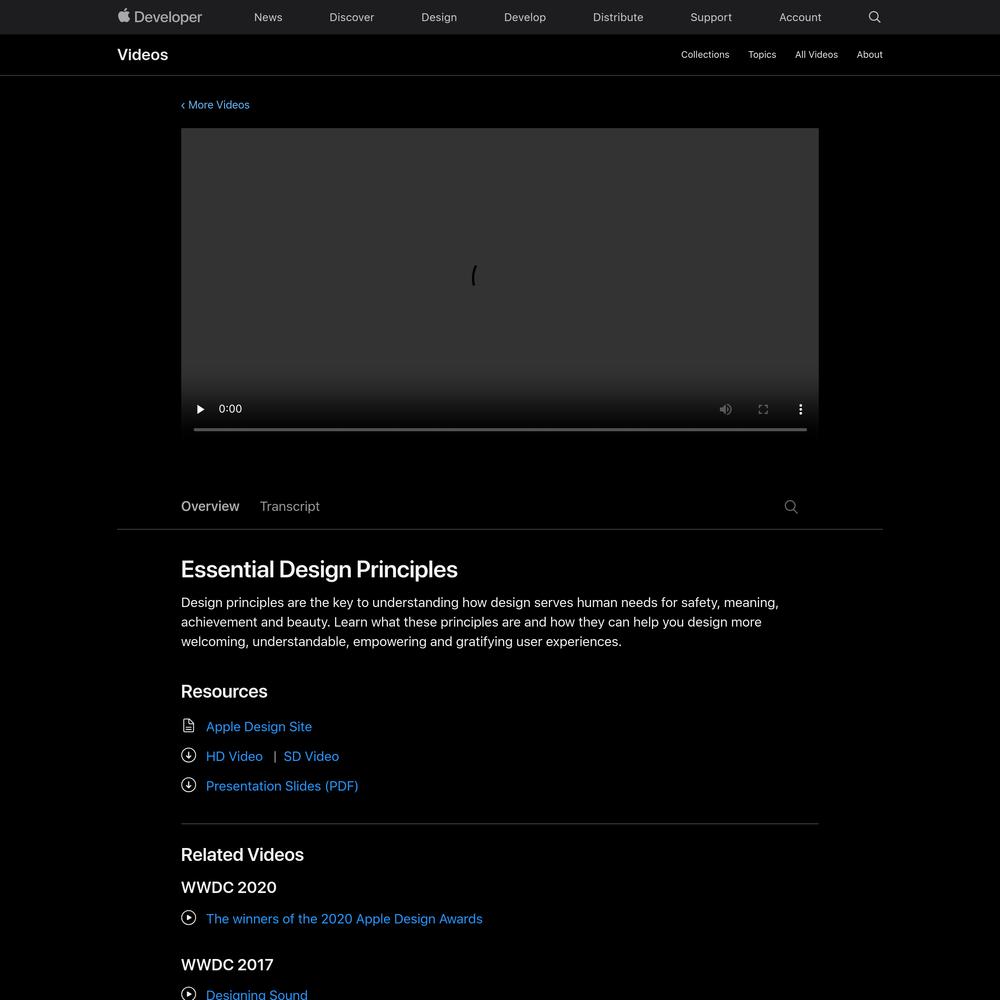
Task: Click the download icon beside HD Video
Action: tap(189, 755)
